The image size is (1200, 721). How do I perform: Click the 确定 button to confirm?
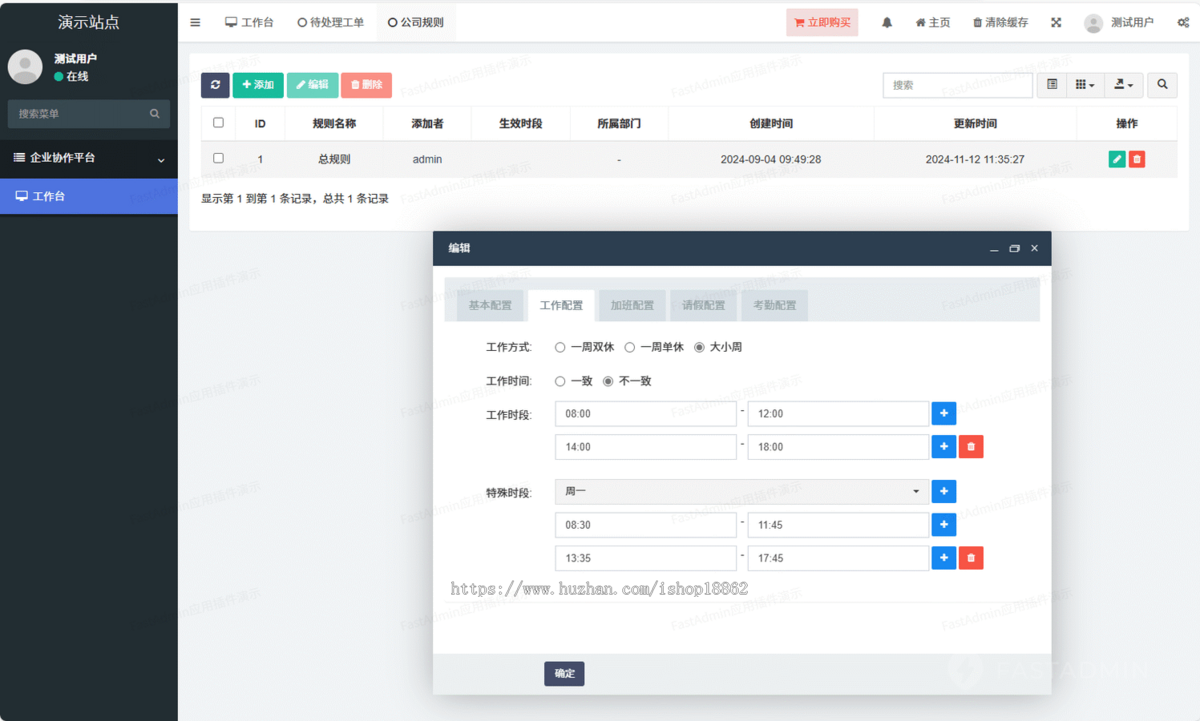click(x=564, y=673)
